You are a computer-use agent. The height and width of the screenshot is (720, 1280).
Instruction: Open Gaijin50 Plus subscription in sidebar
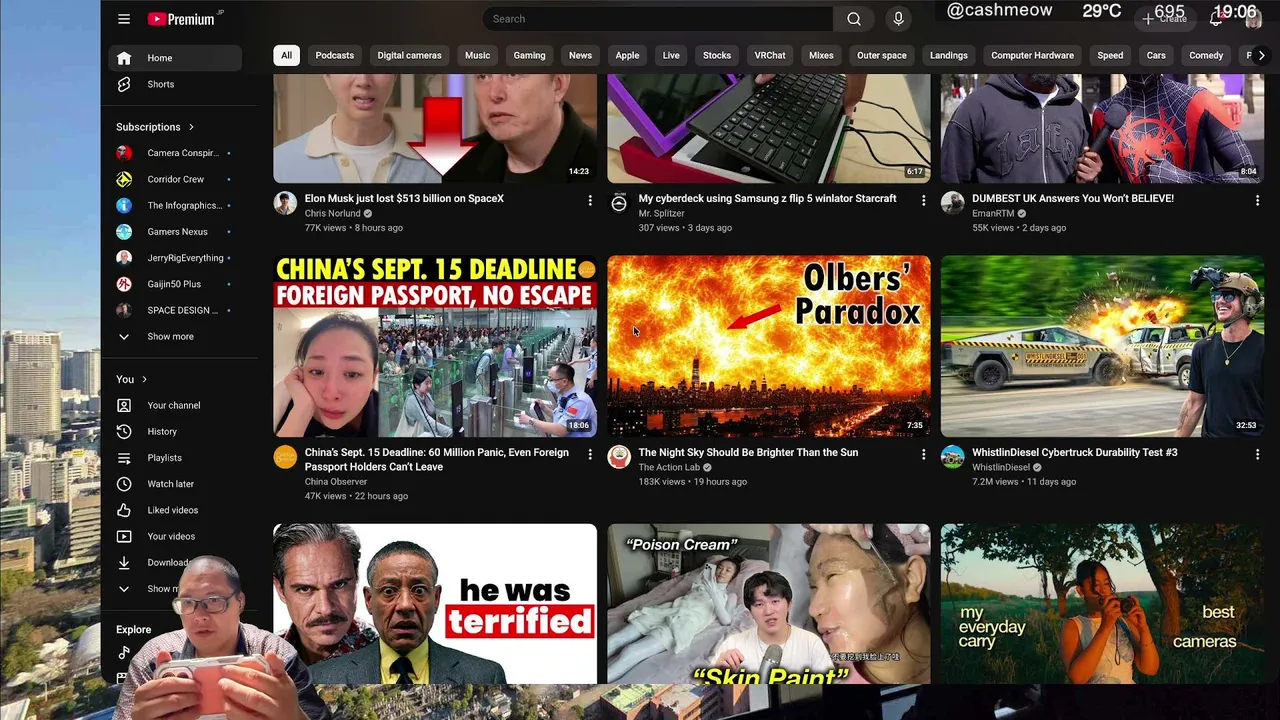coord(175,284)
